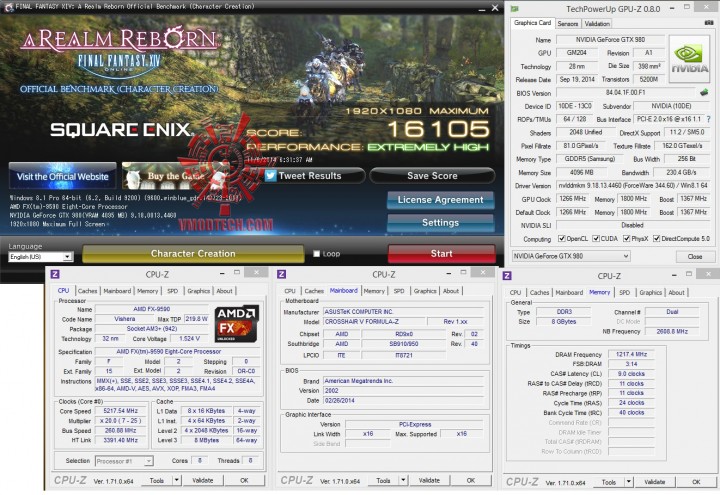Switch to Validation tab in GPU-Z
Image resolution: width=720 pixels, height=495 pixels.
point(597,23)
